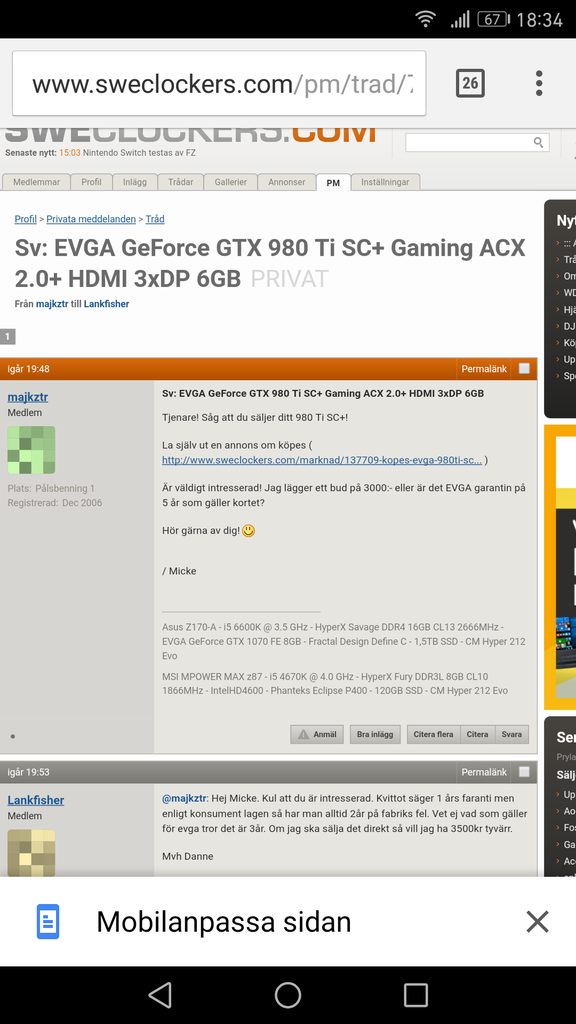This screenshot has height=1024, width=576.
Task: Tap the document icon beside Mobilanpassa sidan
Action: click(48, 921)
